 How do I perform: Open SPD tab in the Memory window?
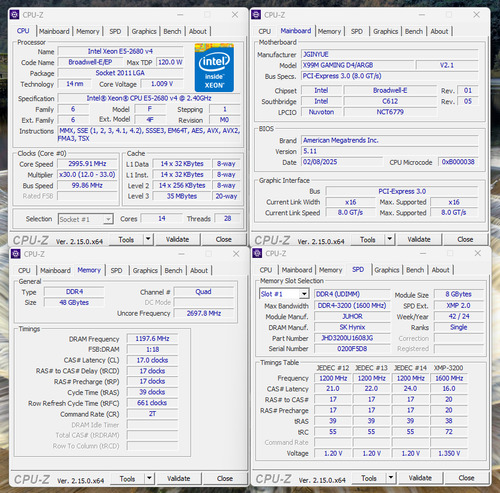click(x=116, y=270)
